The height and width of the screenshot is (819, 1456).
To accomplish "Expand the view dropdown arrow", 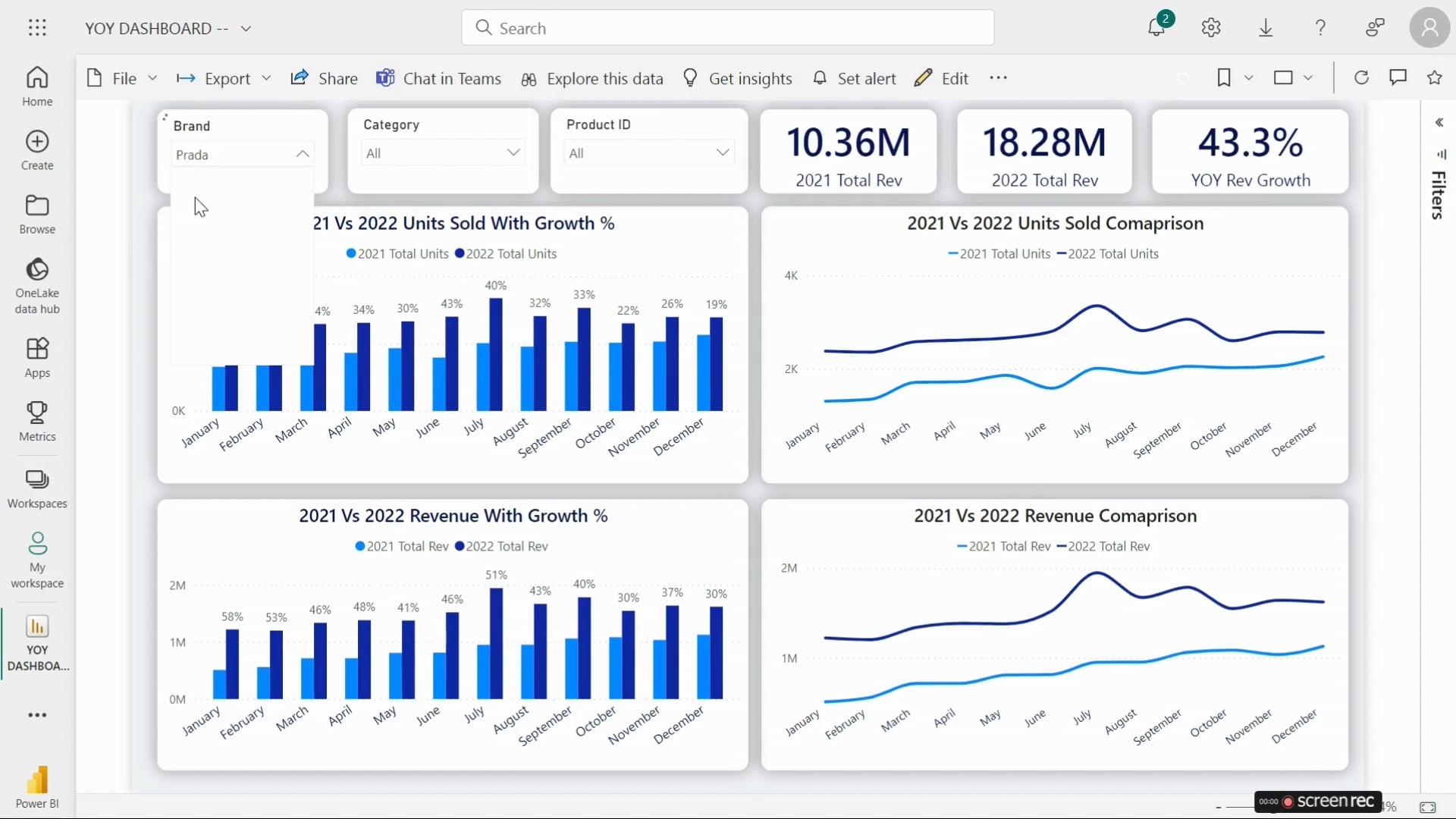I will 1307,77.
